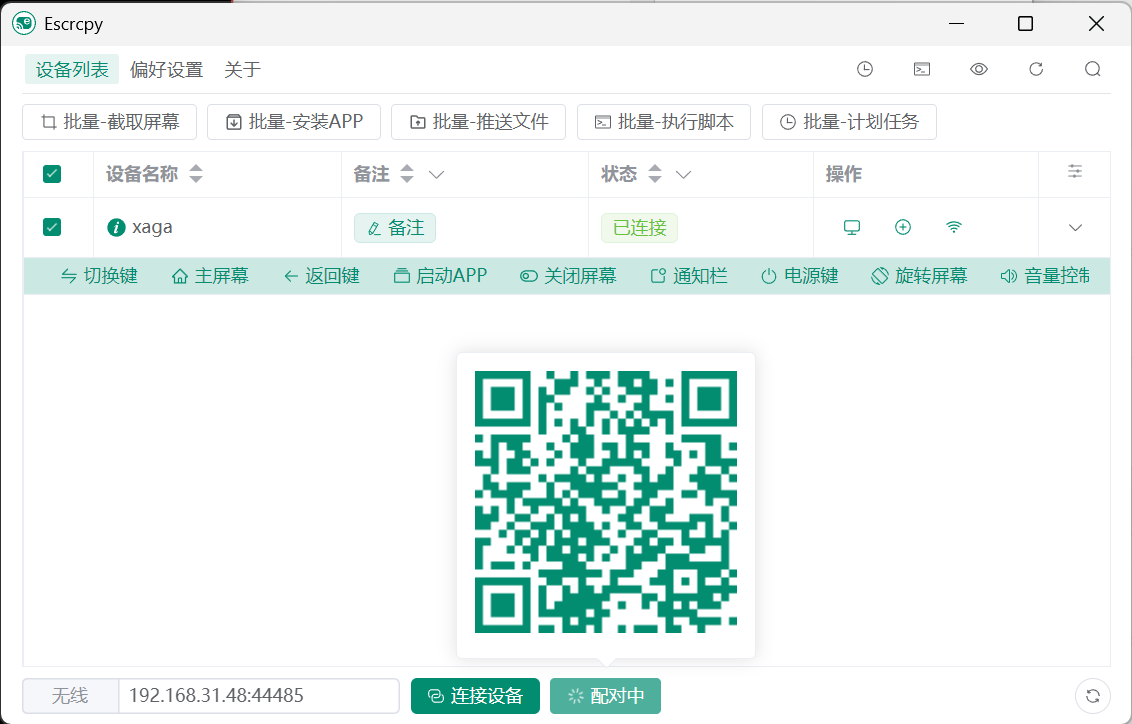Viewport: 1132px width, 724px height.
Task: Click the Wi-Fi icon in xaga row
Action: point(954,227)
